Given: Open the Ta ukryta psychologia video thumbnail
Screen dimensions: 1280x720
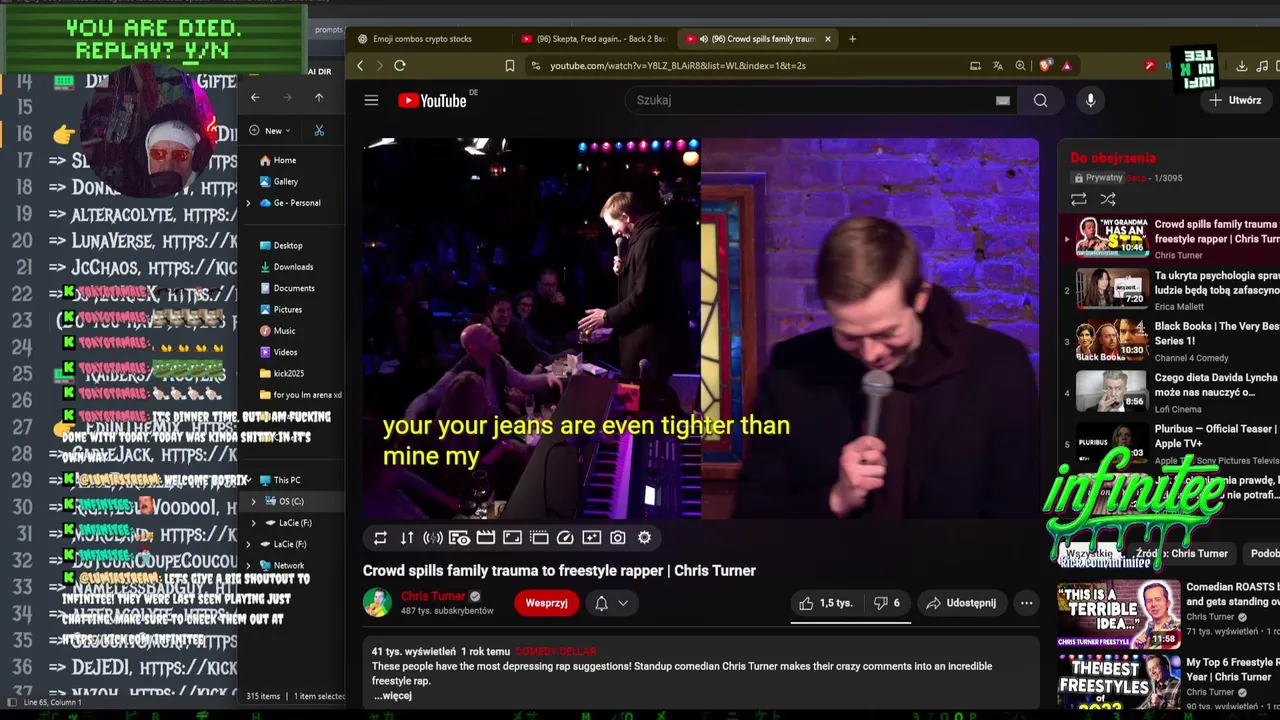Looking at the screenshot, I should click(x=1112, y=288).
